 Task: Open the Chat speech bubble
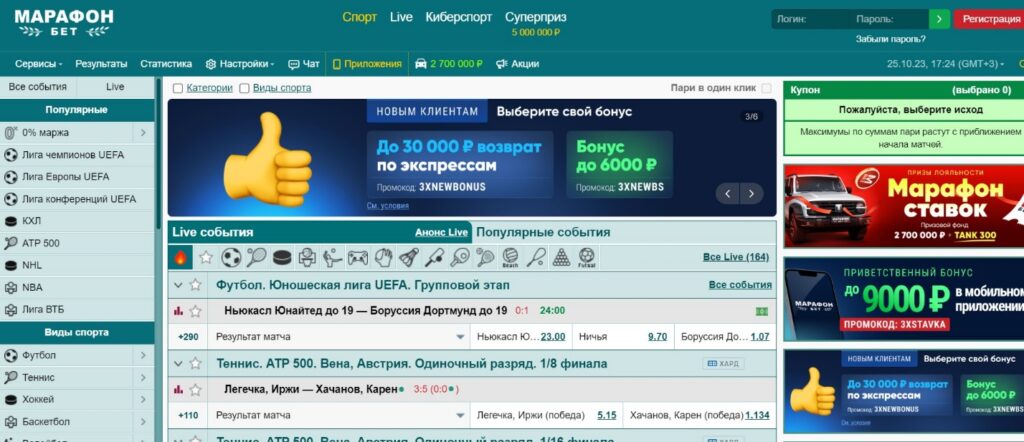click(x=304, y=64)
